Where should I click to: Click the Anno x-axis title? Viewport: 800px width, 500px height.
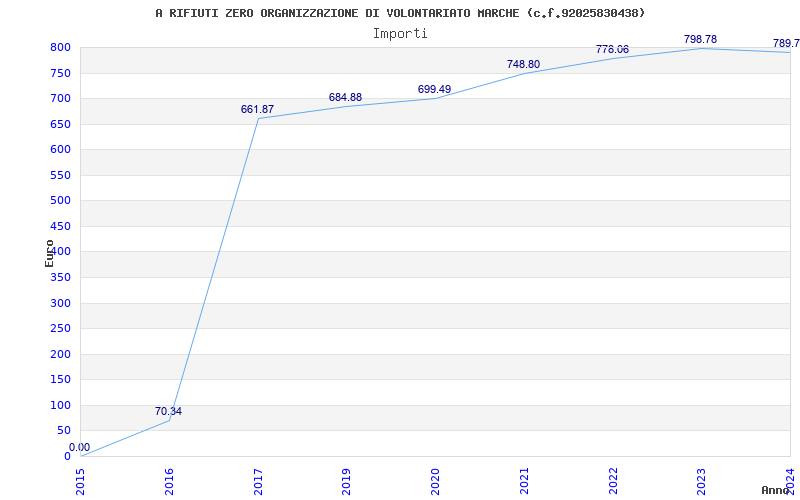point(776,490)
